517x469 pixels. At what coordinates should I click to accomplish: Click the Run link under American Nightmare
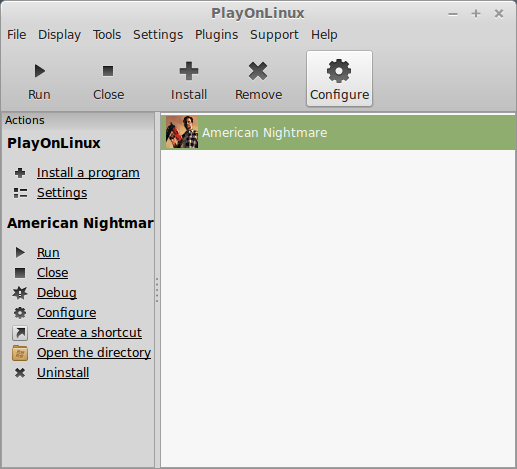(48, 253)
